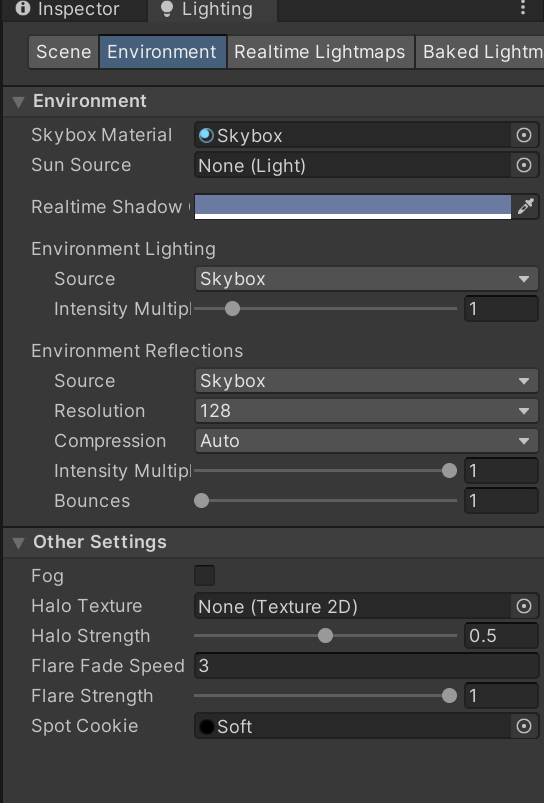Select the Lighting tab
The image size is (544, 803).
click(x=213, y=9)
